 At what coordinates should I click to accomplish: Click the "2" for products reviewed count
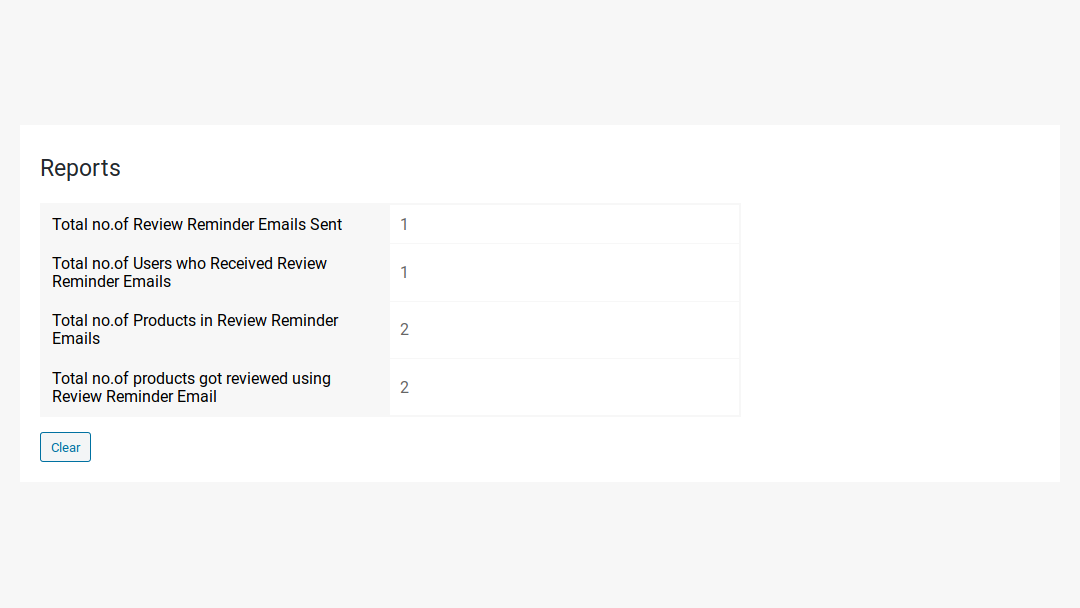405,387
